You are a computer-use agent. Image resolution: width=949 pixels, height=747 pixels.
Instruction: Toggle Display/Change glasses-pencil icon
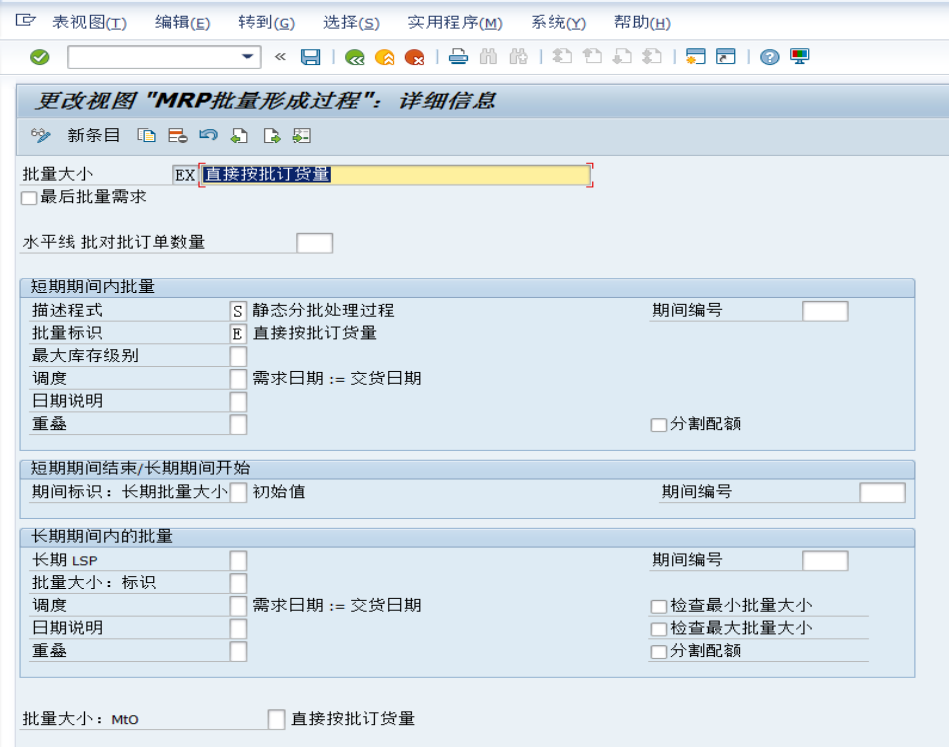(x=41, y=136)
